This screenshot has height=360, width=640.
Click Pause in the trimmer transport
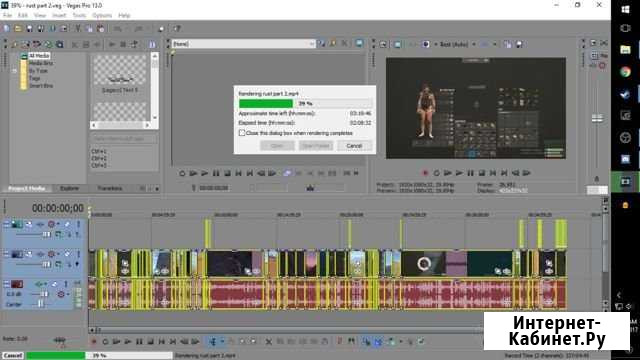216,173
